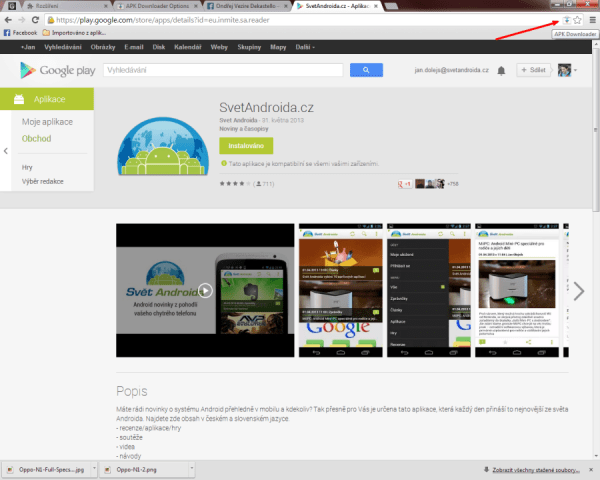Viewport: 600px width, 480px height.
Task: Click the Aplikace section header
Action: (x=47, y=99)
